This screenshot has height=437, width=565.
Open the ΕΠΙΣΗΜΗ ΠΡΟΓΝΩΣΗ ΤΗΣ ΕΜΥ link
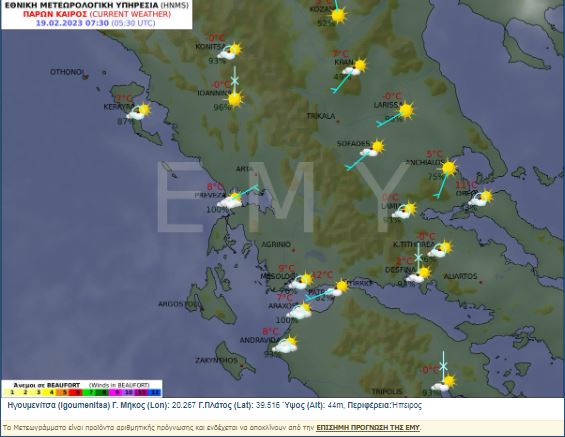tap(368, 428)
